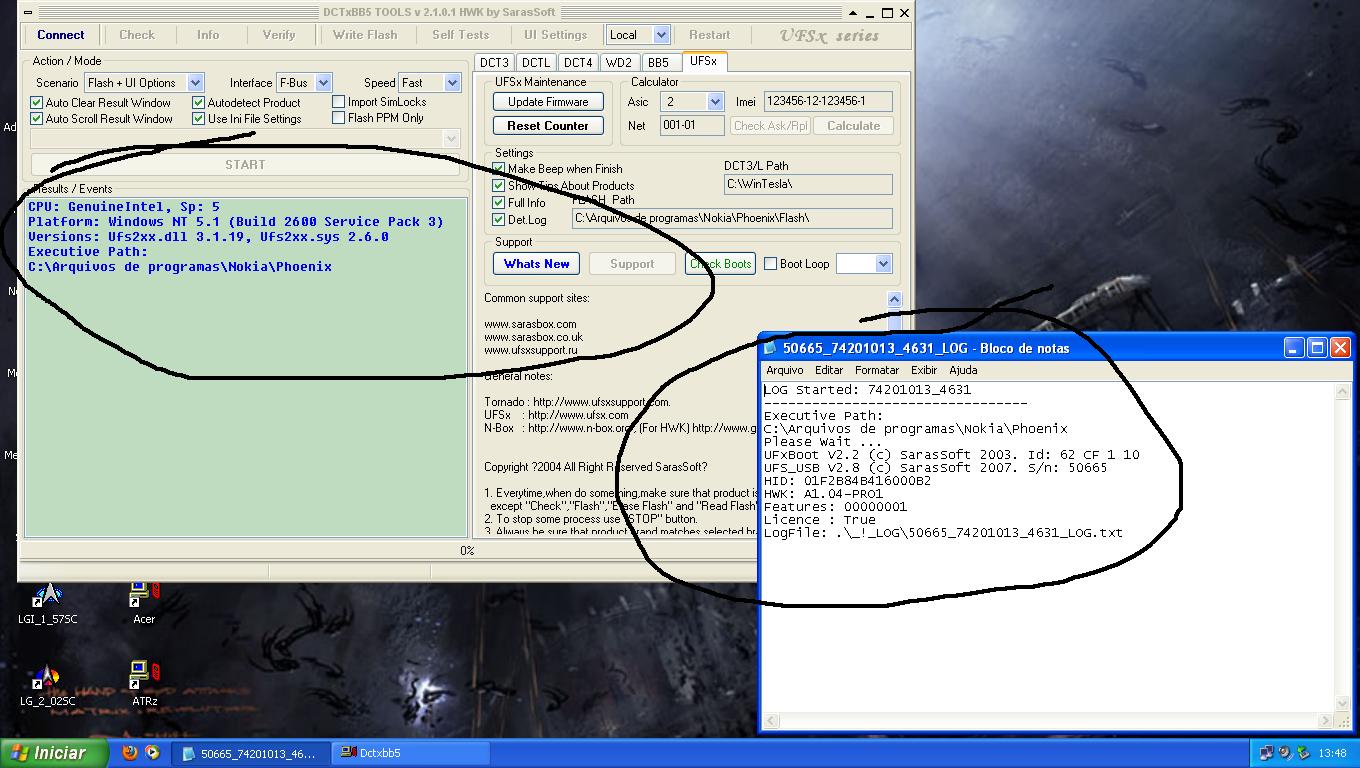Click the Calculate button
The height and width of the screenshot is (768, 1360).
(853, 126)
